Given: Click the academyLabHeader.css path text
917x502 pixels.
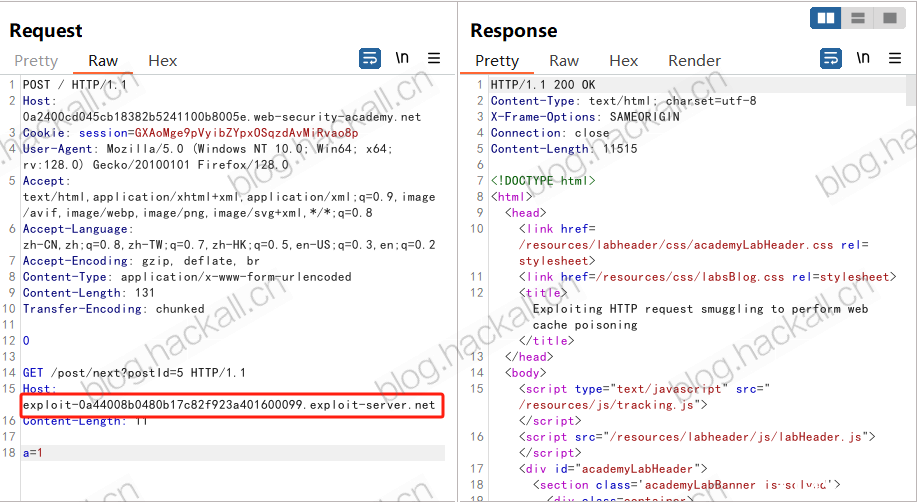Looking at the screenshot, I should (x=675, y=245).
